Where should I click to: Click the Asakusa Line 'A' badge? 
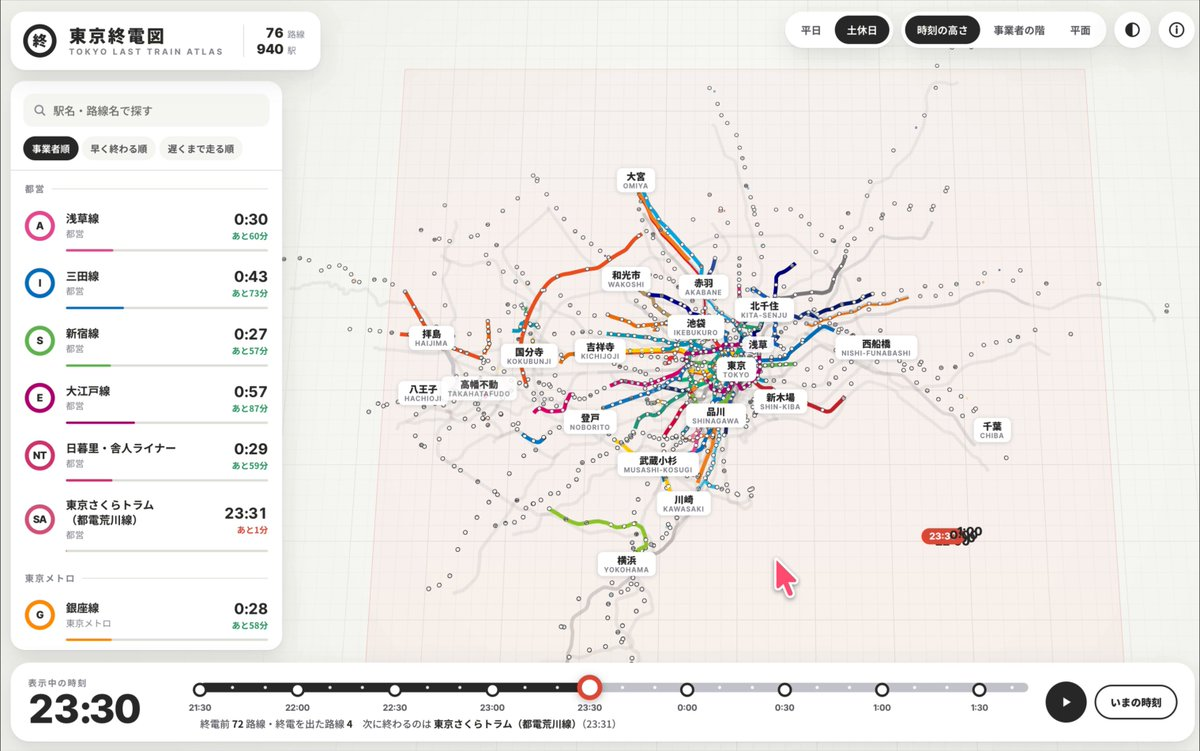tap(40, 227)
